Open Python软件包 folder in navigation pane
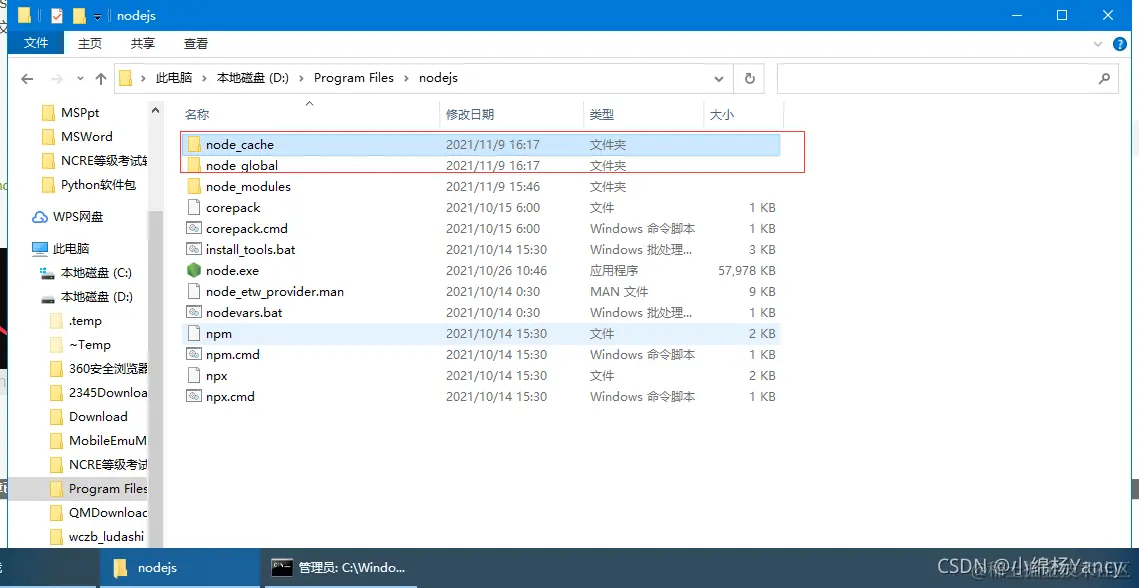 pos(89,185)
